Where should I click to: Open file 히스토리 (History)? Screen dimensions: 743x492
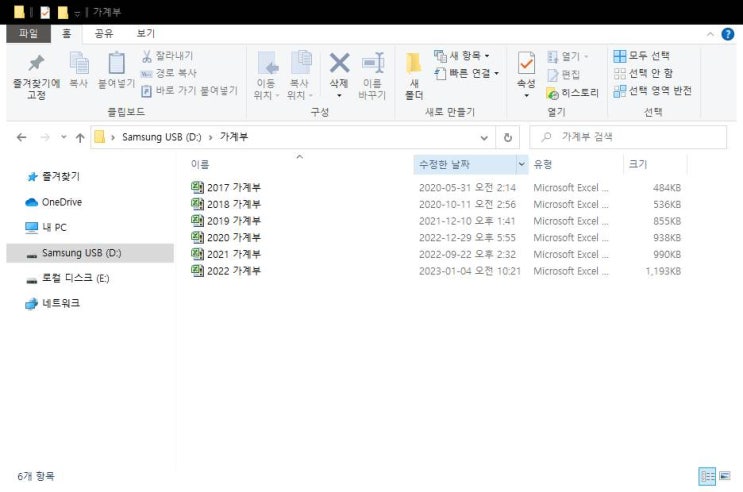pyautogui.click(x=572, y=93)
